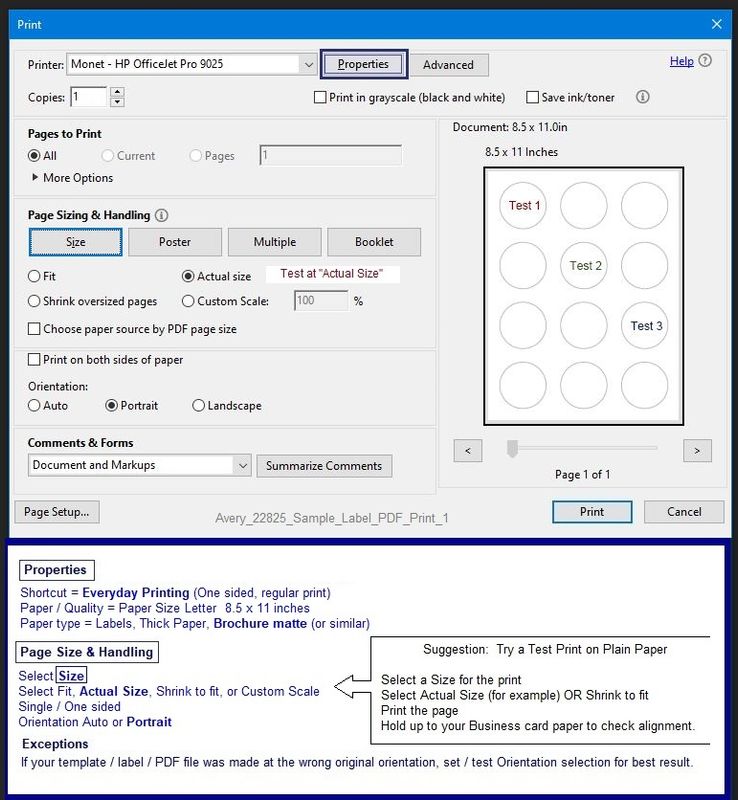Viewport: 738px width, 800px height.
Task: Switch to the Booklet sizing tab
Action: click(x=374, y=242)
